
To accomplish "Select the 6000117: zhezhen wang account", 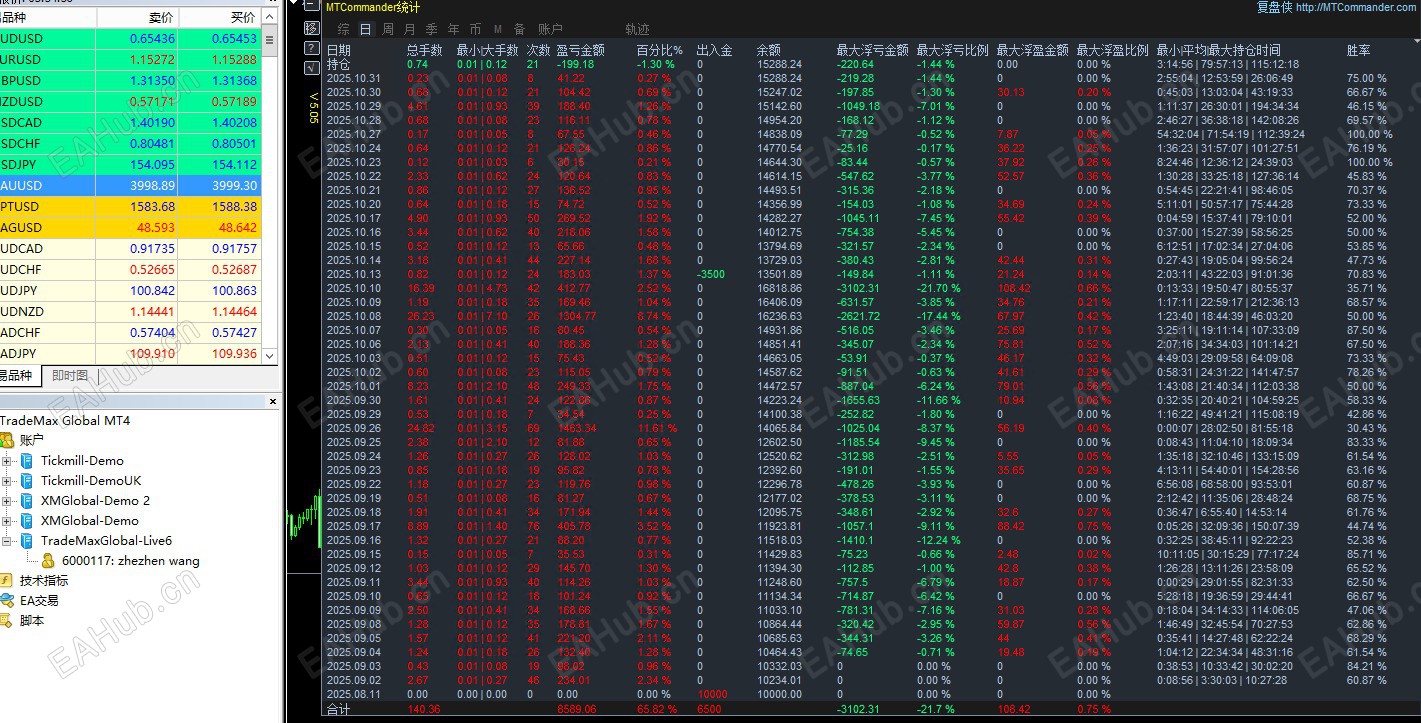I will (x=130, y=561).
